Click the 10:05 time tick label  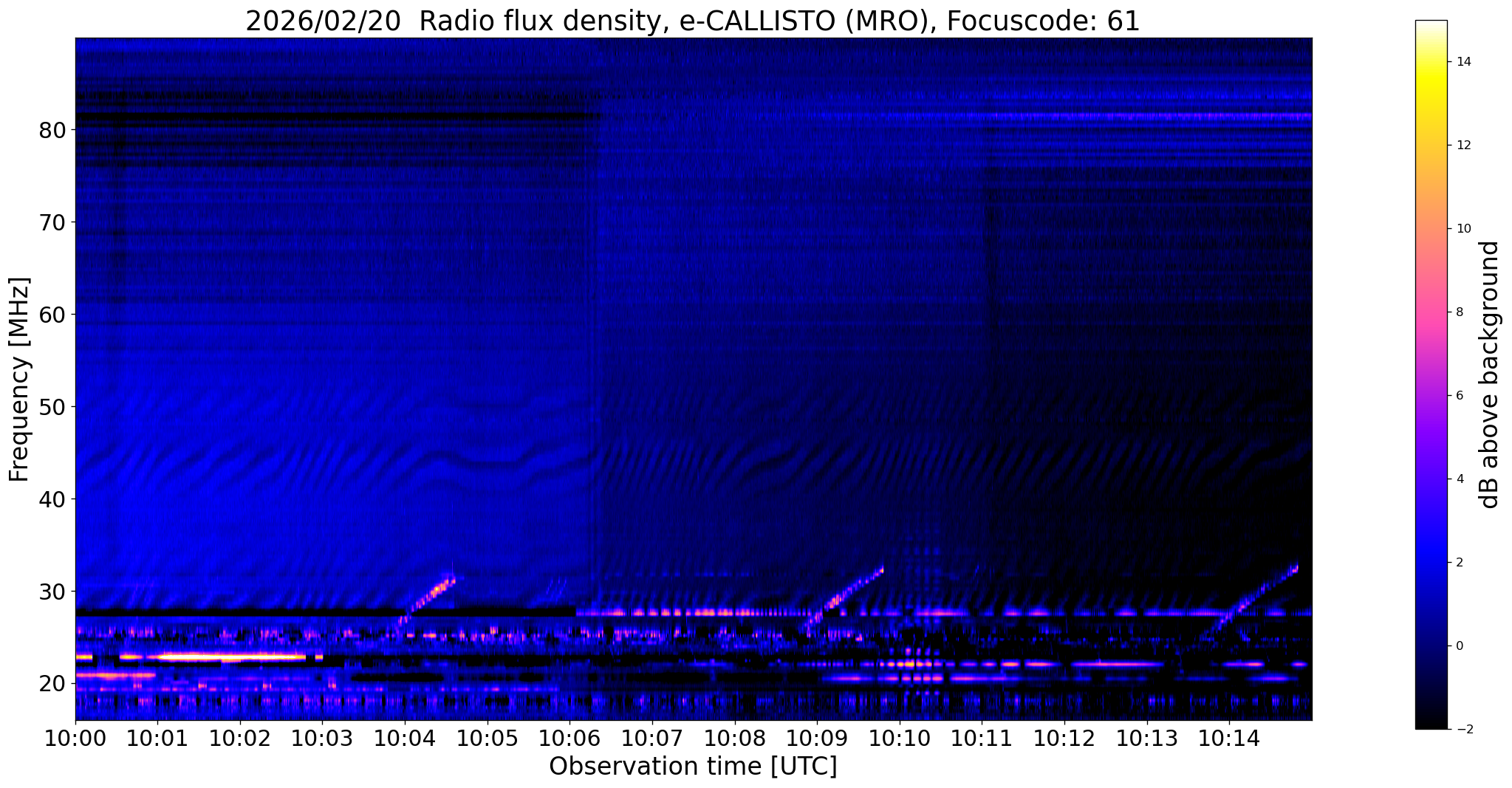488,739
